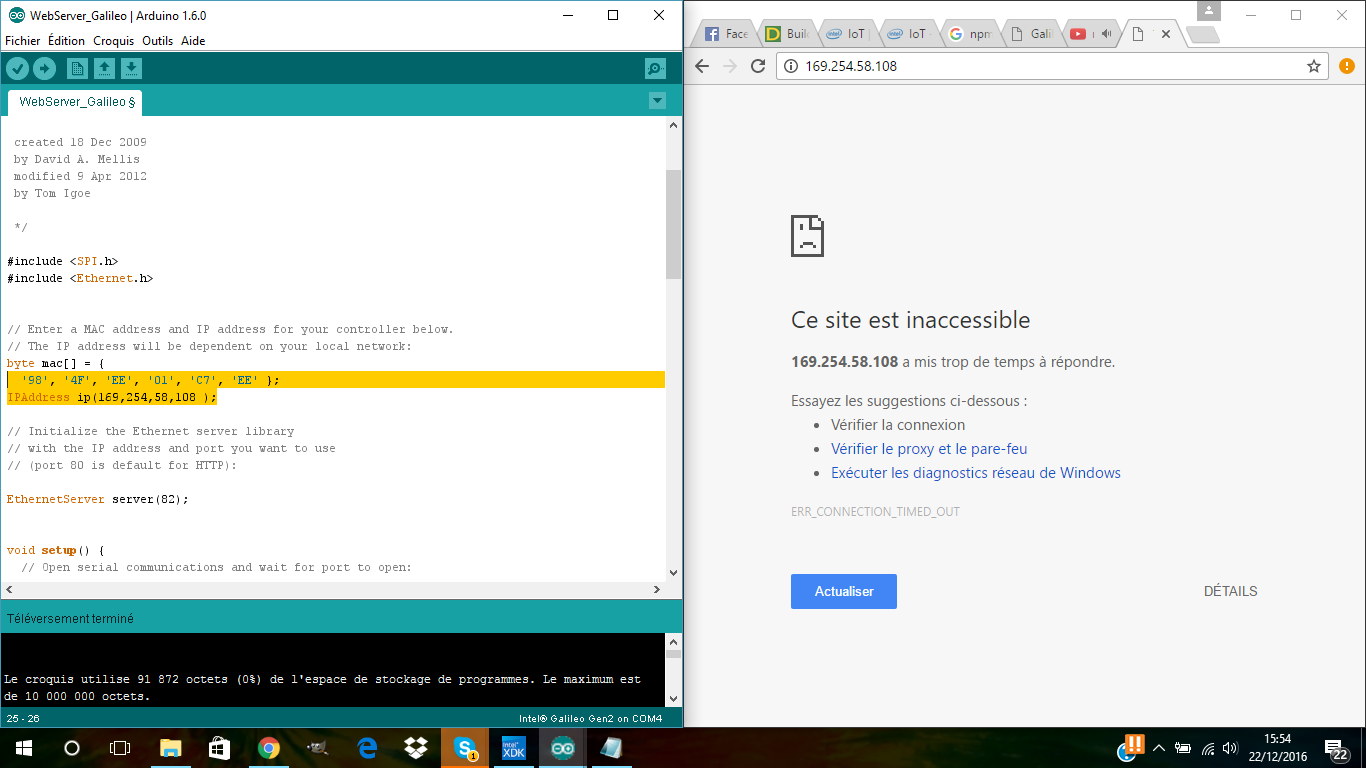Screen dimensions: 1366x768
Task: Show hidden system tray icons chevron
Action: (1159, 748)
